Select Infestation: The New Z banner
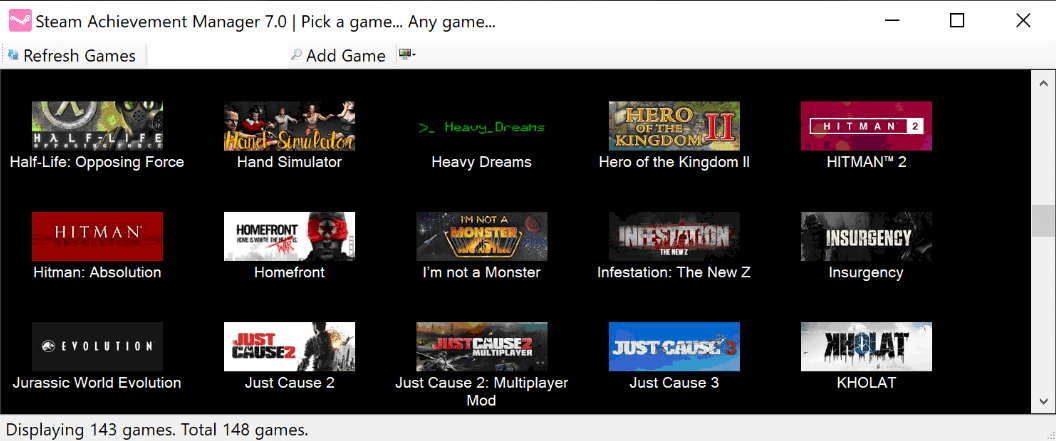The width and height of the screenshot is (1056, 441). (674, 236)
